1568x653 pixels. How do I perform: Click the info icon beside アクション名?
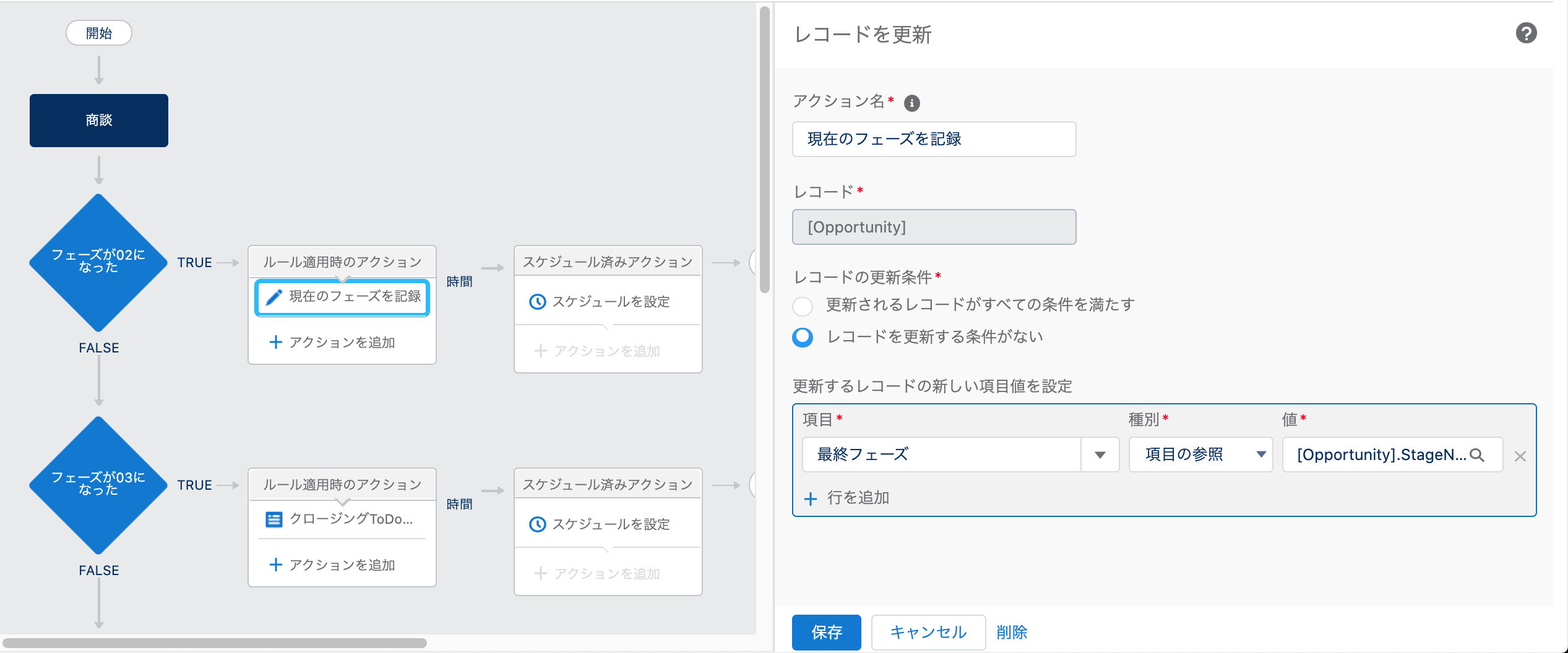click(x=911, y=103)
